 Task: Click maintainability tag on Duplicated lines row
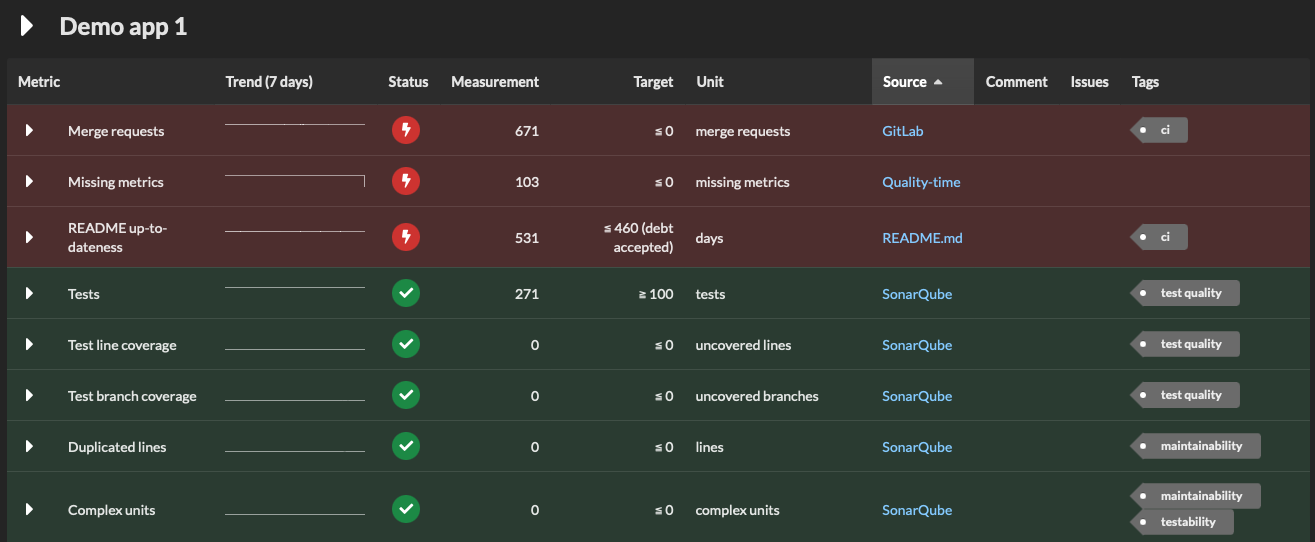tap(1196, 445)
